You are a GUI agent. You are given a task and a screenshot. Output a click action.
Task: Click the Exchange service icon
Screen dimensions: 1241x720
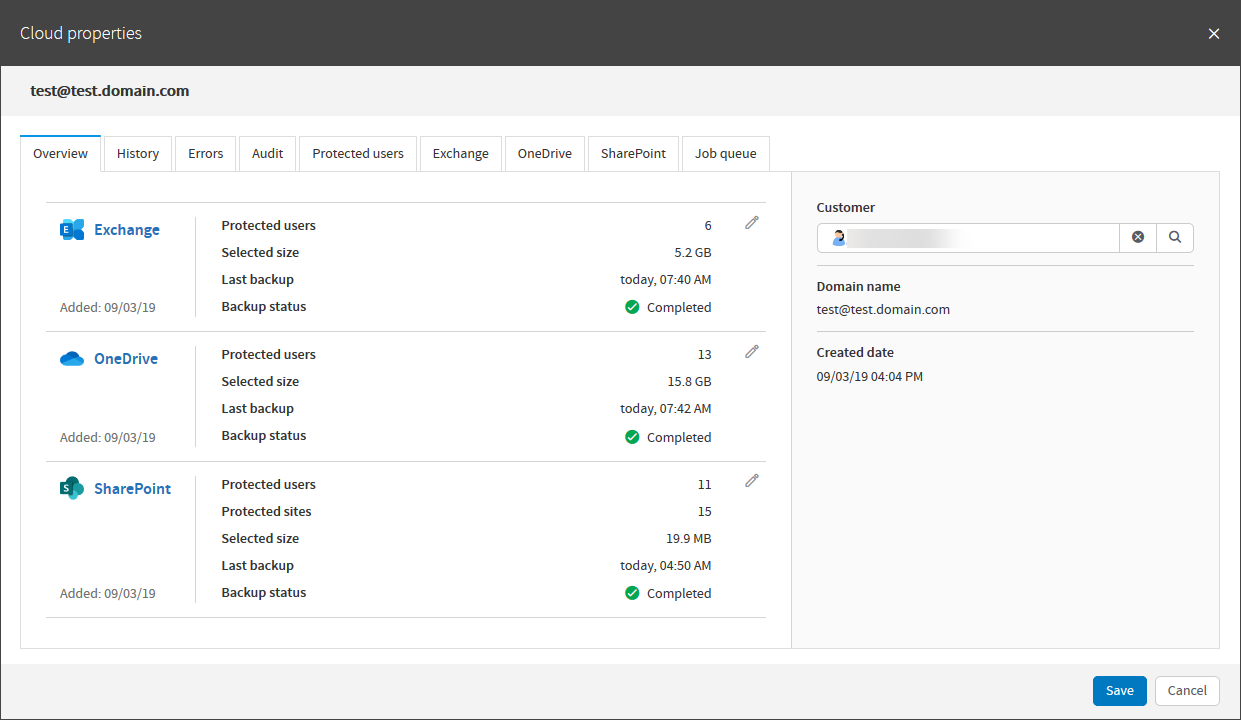pyautogui.click(x=72, y=230)
